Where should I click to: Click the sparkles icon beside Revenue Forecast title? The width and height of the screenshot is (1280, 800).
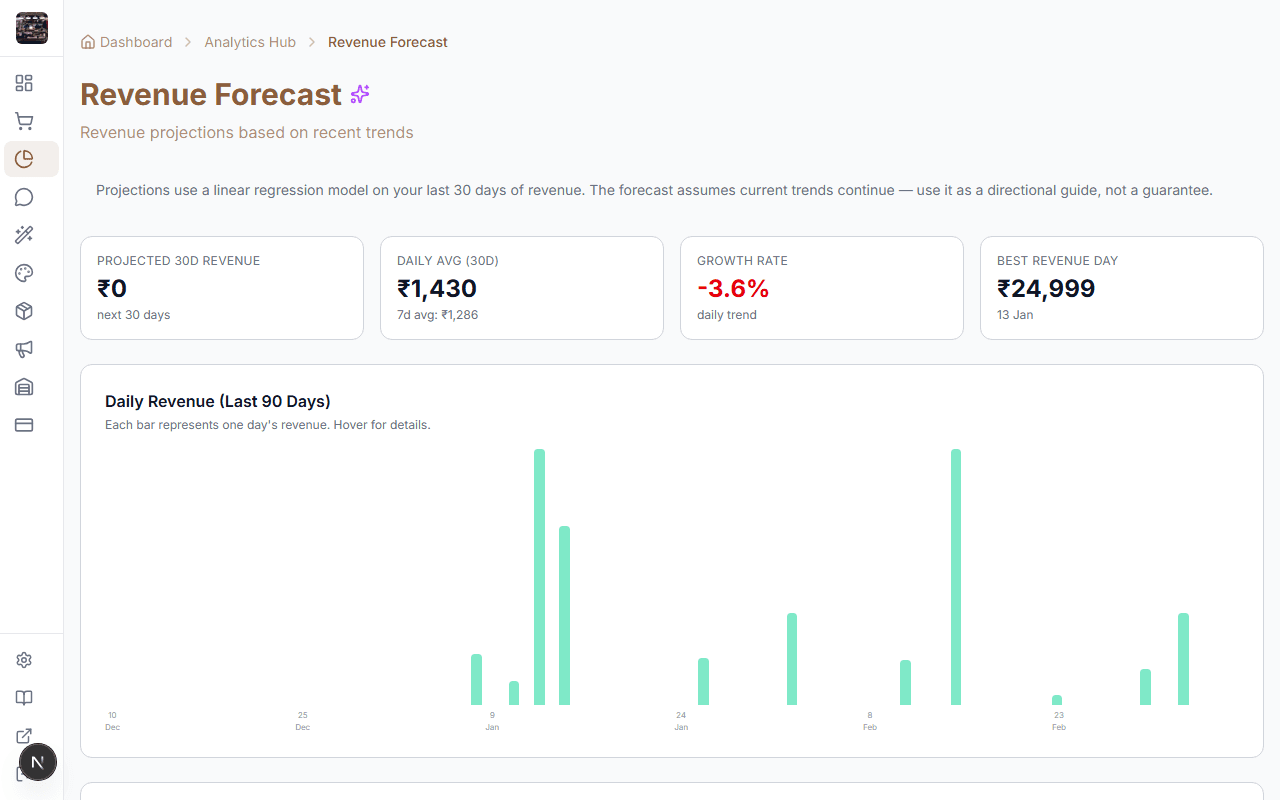360,95
